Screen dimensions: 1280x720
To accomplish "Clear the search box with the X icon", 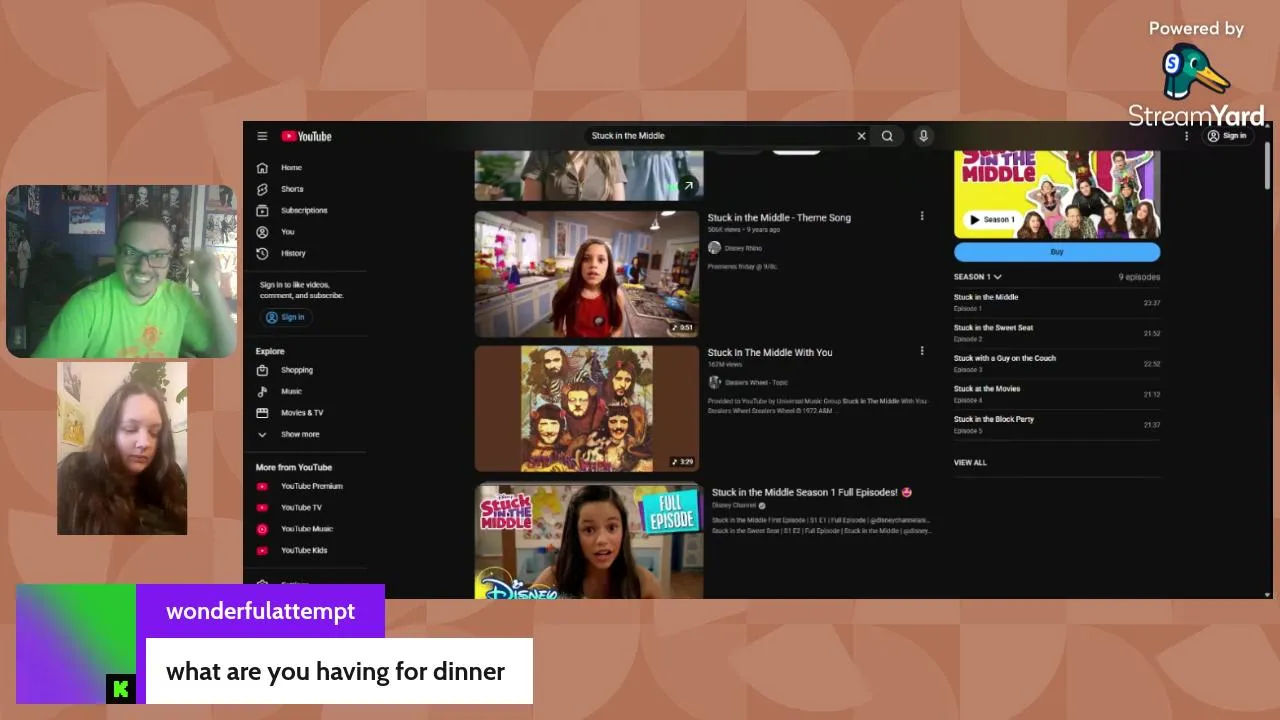I will [861, 136].
